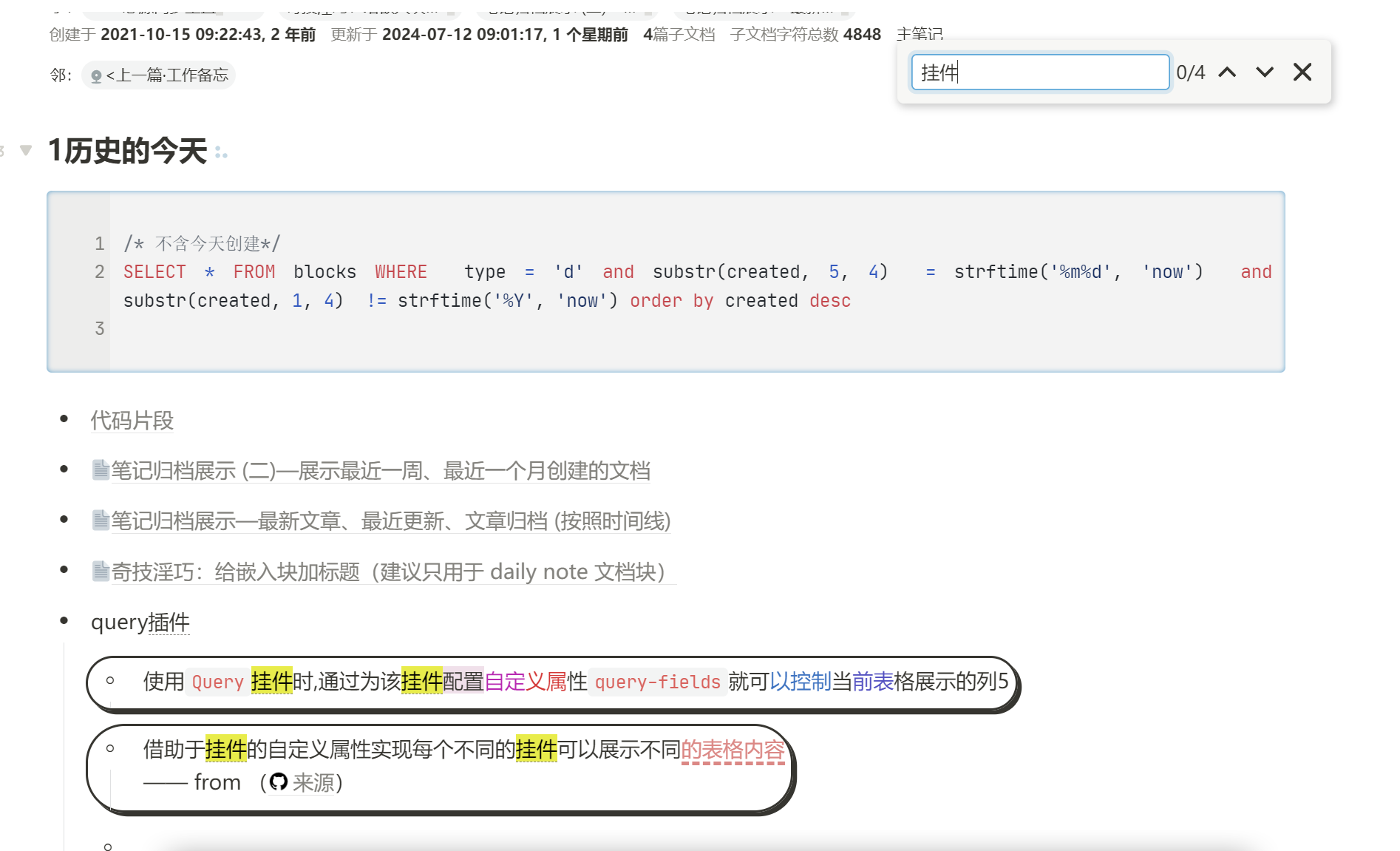1400x851 pixels.
Task: Click document icon before 笔记归档展示 (二)
Action: pos(101,470)
